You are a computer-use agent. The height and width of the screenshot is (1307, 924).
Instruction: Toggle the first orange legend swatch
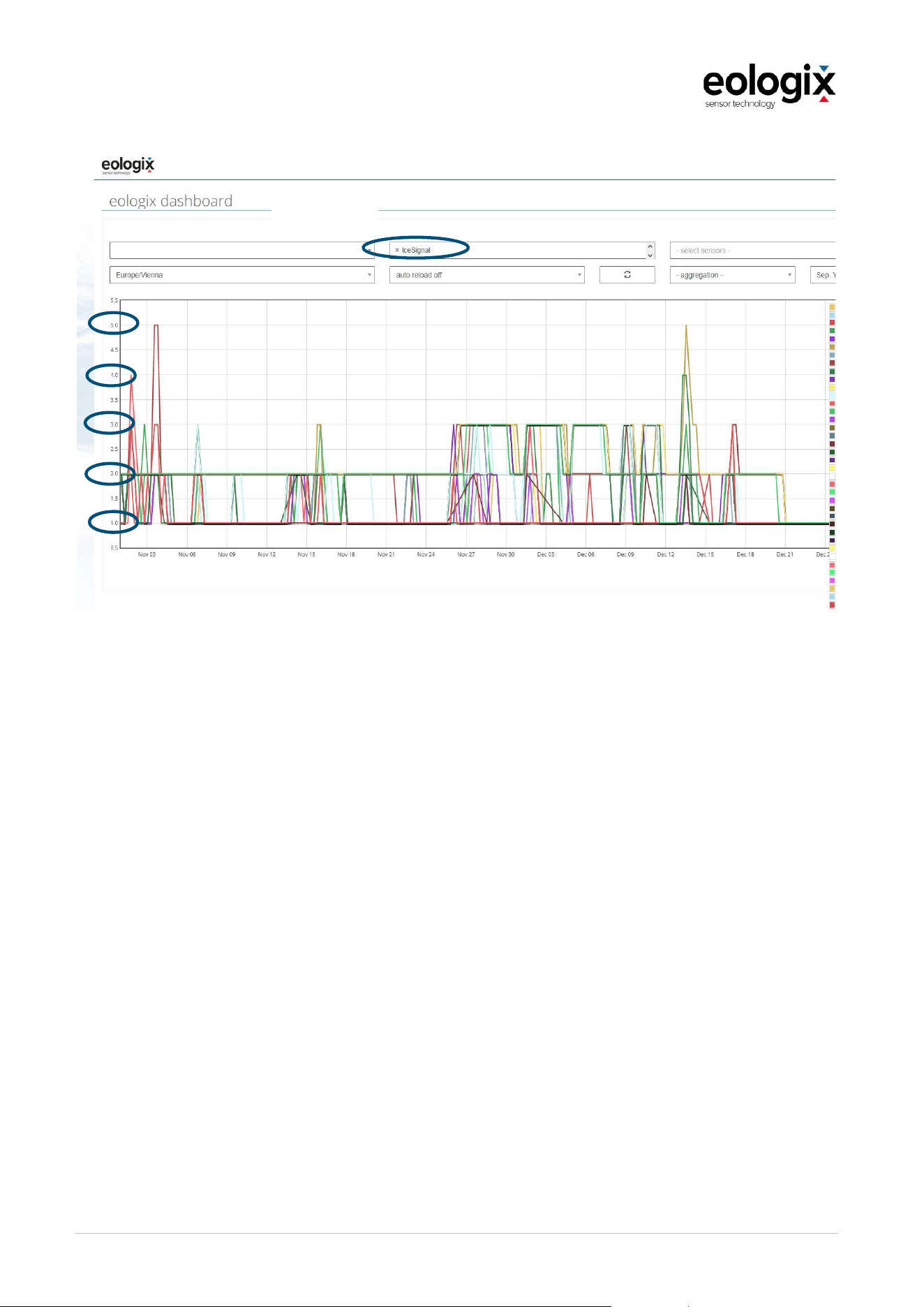point(832,307)
